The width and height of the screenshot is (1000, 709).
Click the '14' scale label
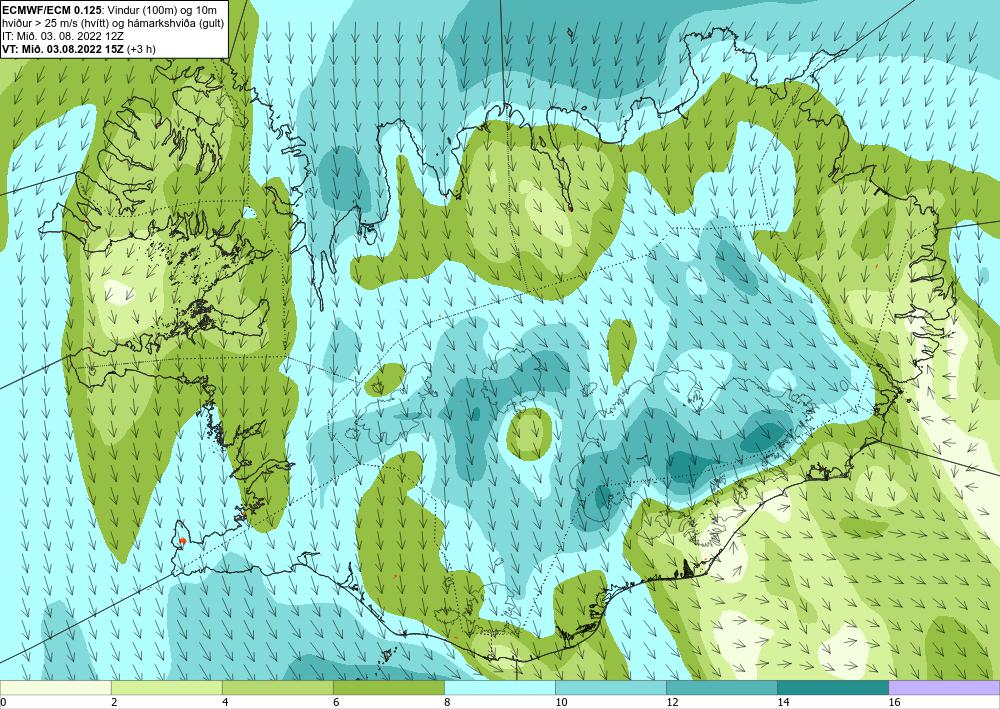[783, 702]
